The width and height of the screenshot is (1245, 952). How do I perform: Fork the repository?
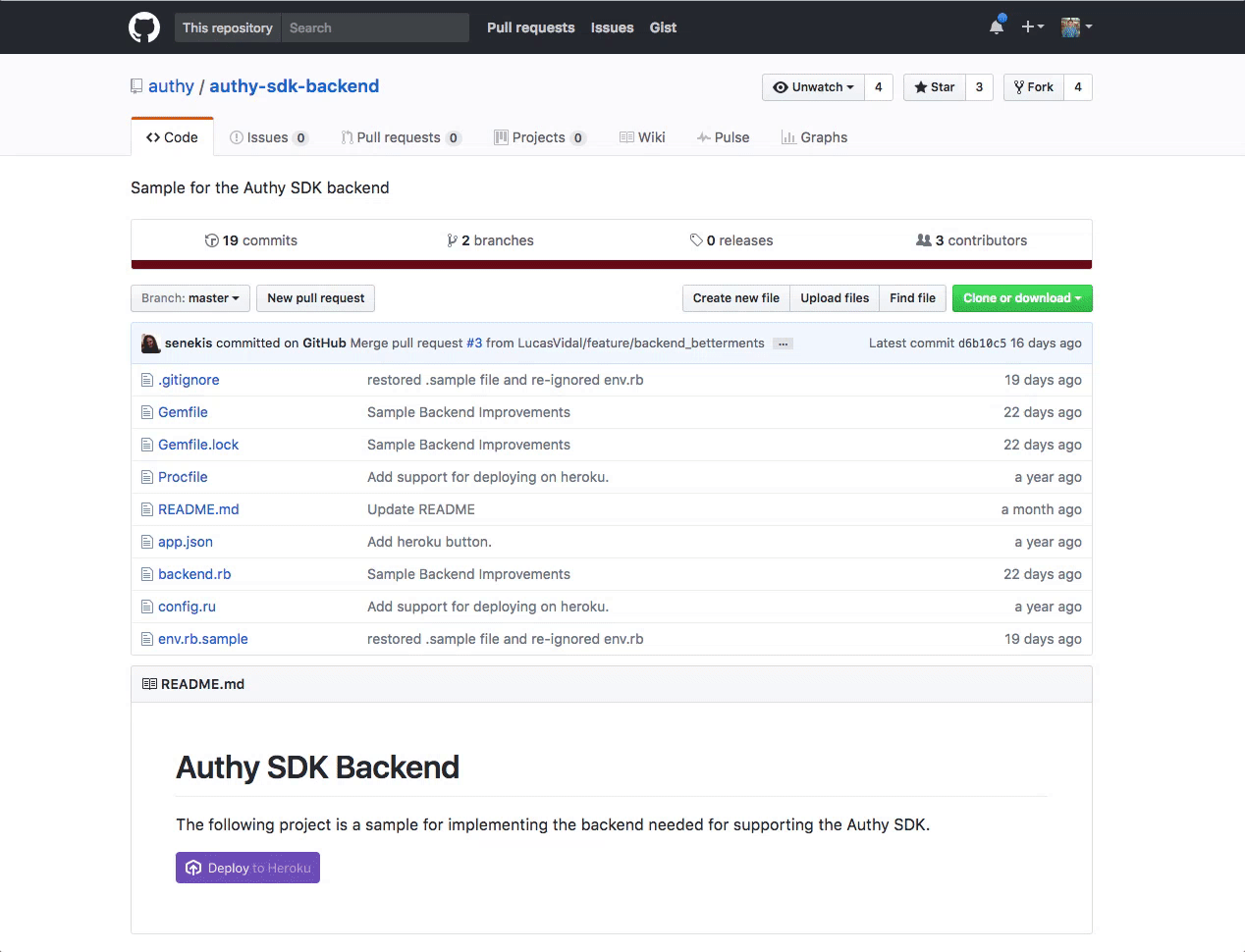point(1034,87)
